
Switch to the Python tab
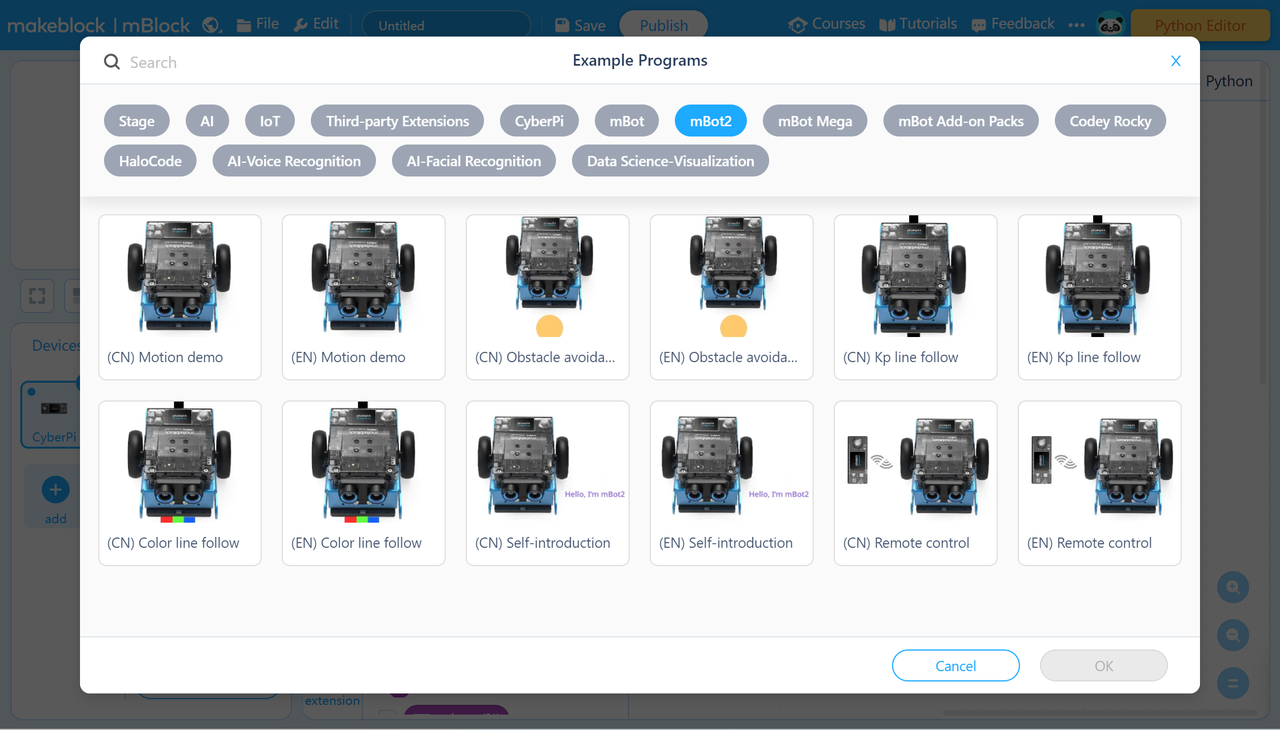pos(1229,81)
